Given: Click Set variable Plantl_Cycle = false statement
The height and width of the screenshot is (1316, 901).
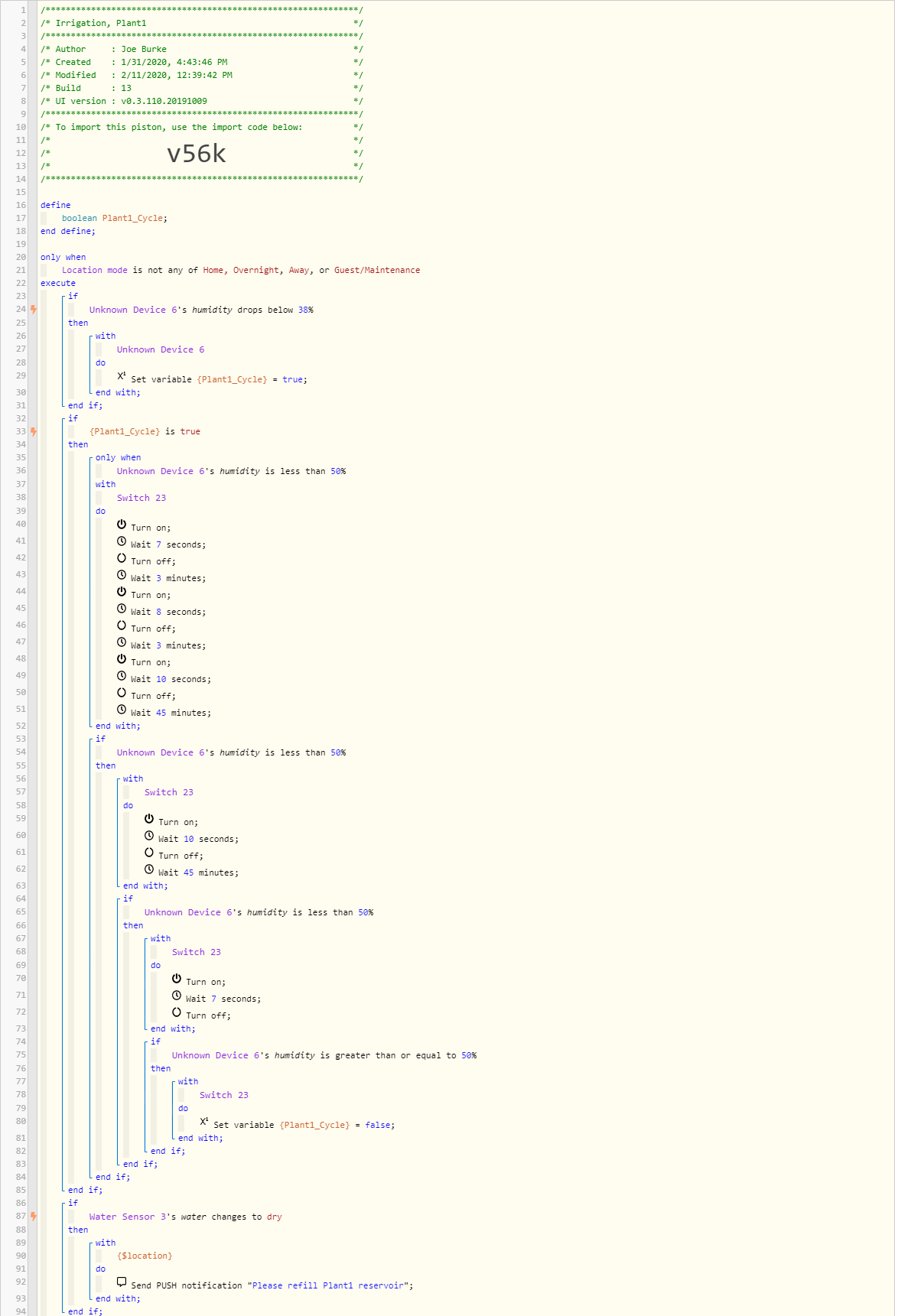Looking at the screenshot, I should coord(304,1125).
